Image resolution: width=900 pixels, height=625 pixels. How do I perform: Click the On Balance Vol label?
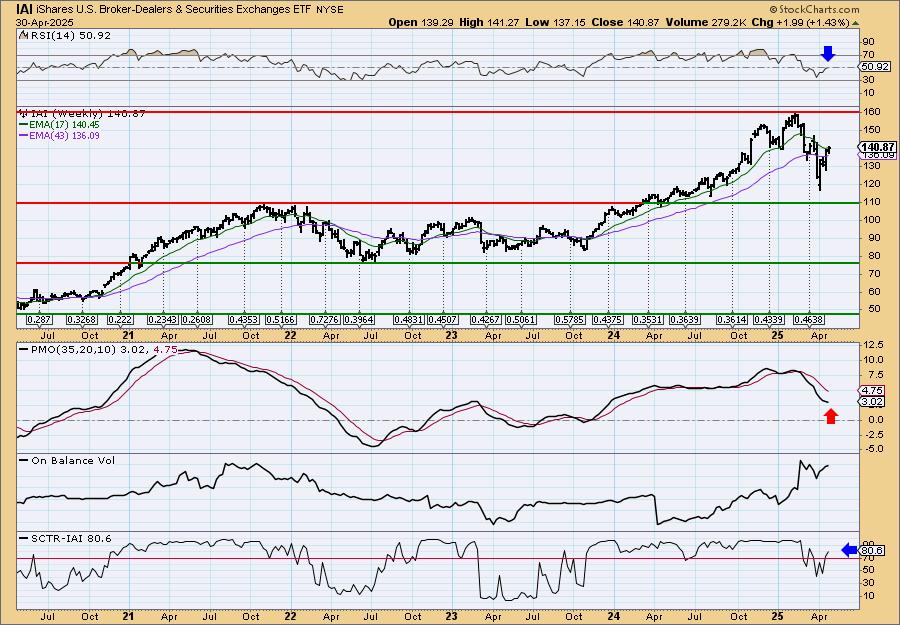(72, 460)
